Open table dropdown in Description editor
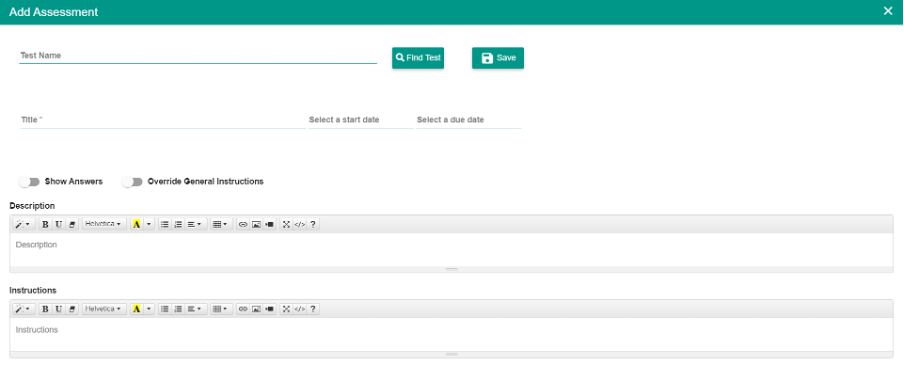Viewport: 904px width, 382px height. [221, 224]
